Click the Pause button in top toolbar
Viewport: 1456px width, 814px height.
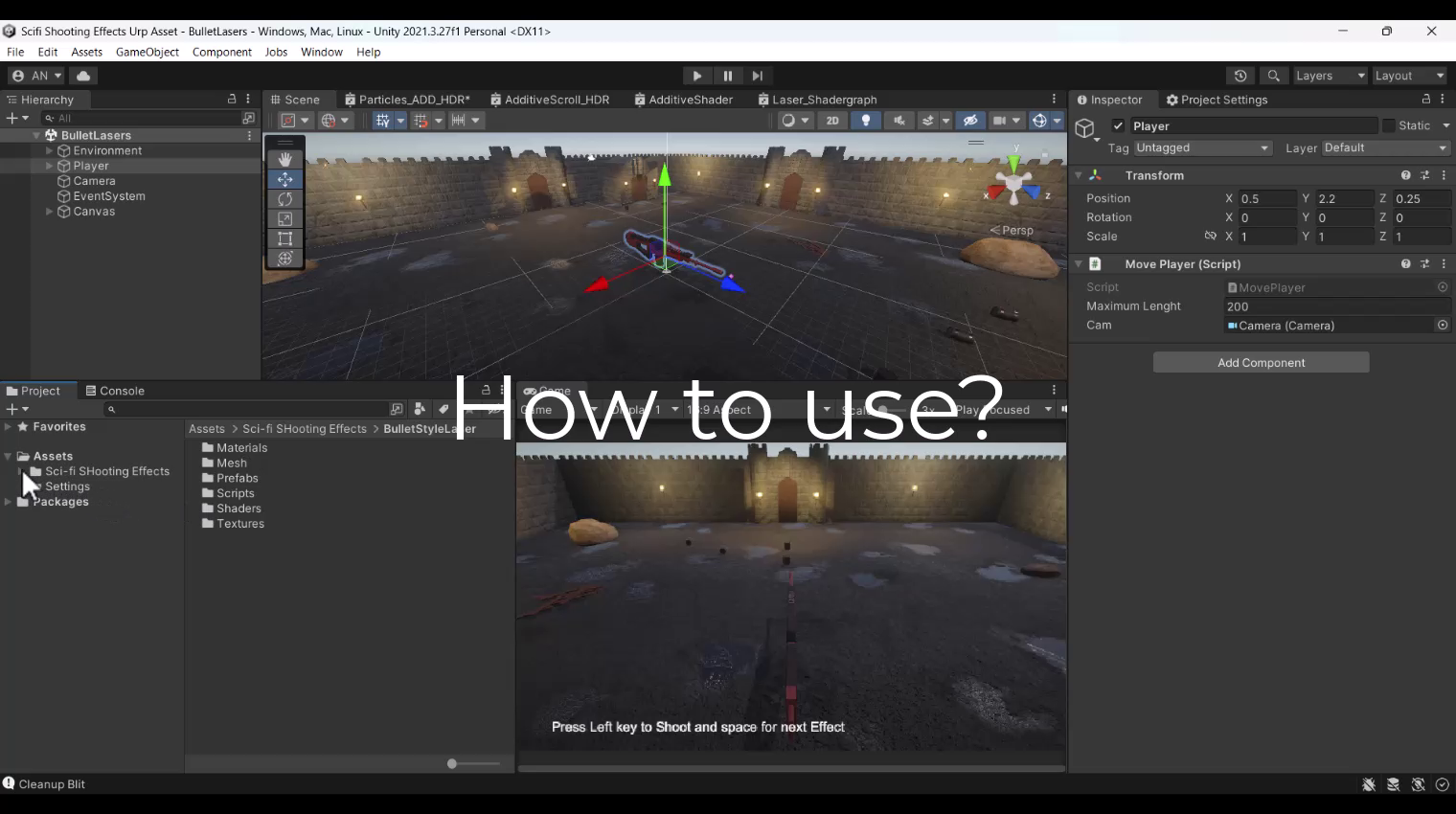727,76
